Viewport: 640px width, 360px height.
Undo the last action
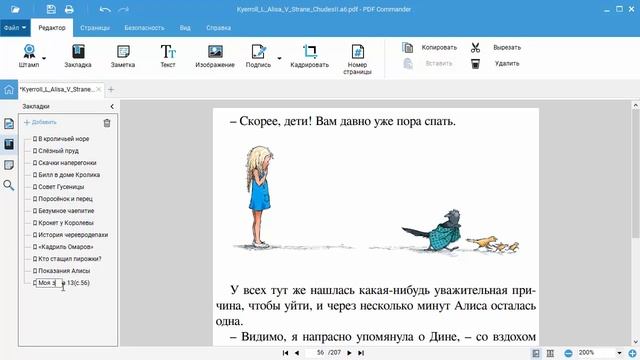pyautogui.click(x=105, y=9)
